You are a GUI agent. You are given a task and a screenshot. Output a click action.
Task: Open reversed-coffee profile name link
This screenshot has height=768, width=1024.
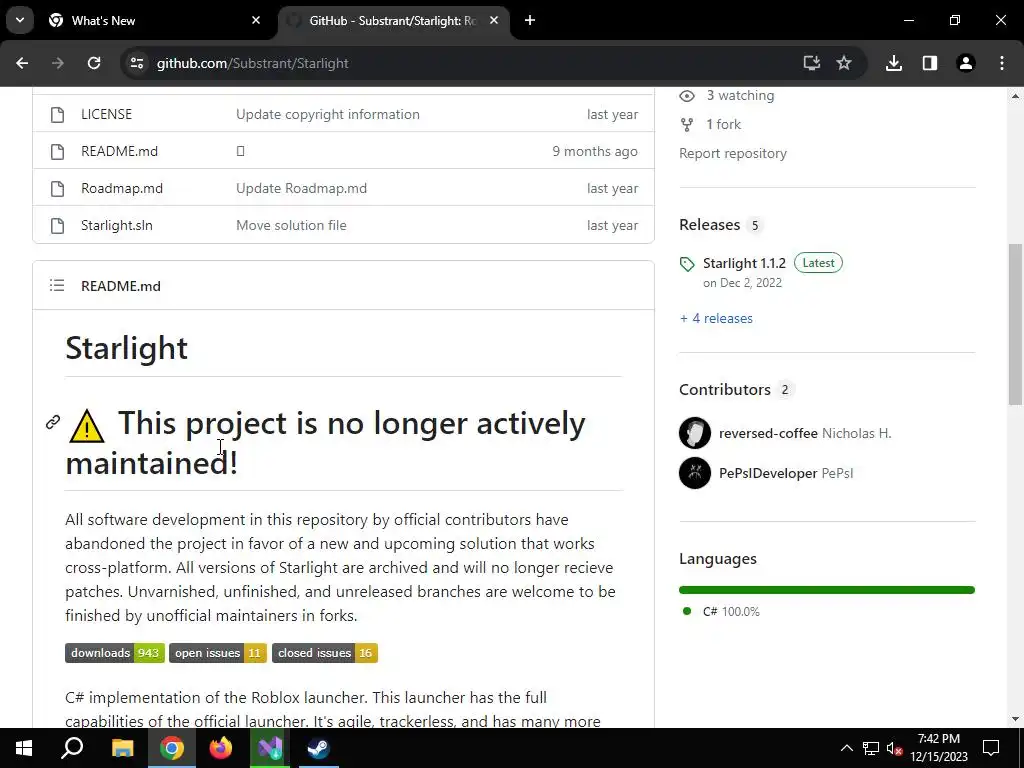click(768, 434)
